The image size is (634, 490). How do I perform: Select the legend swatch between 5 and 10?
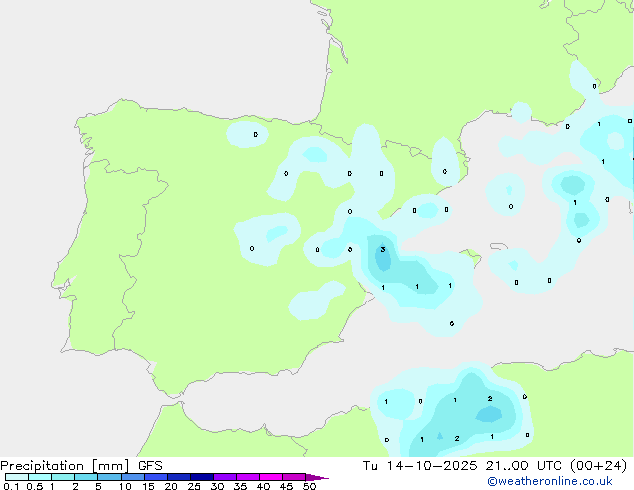coord(109,477)
